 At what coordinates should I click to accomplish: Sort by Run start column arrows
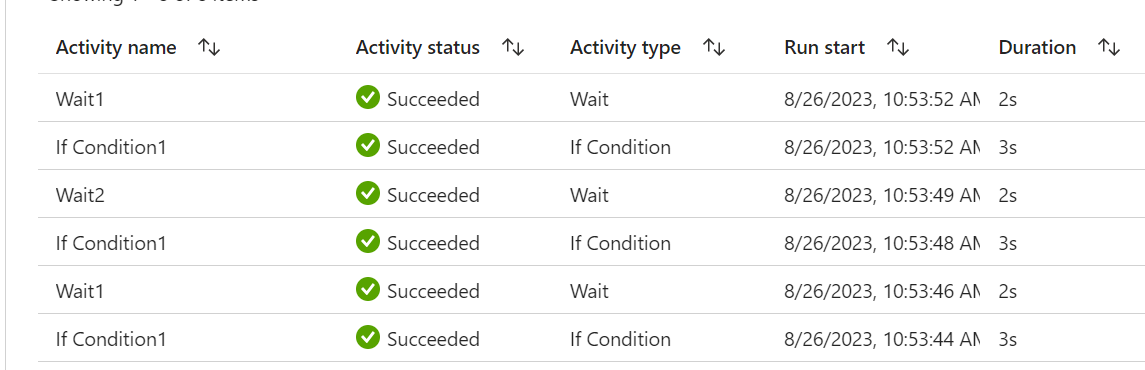[897, 48]
